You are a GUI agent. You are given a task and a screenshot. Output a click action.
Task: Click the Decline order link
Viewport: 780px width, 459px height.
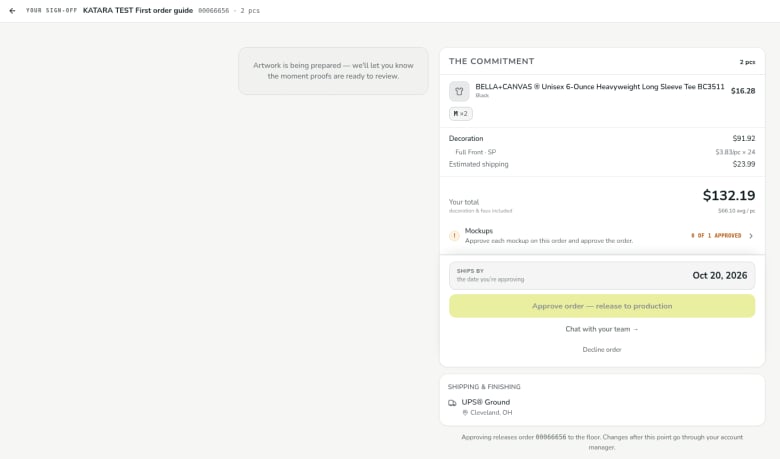click(602, 350)
